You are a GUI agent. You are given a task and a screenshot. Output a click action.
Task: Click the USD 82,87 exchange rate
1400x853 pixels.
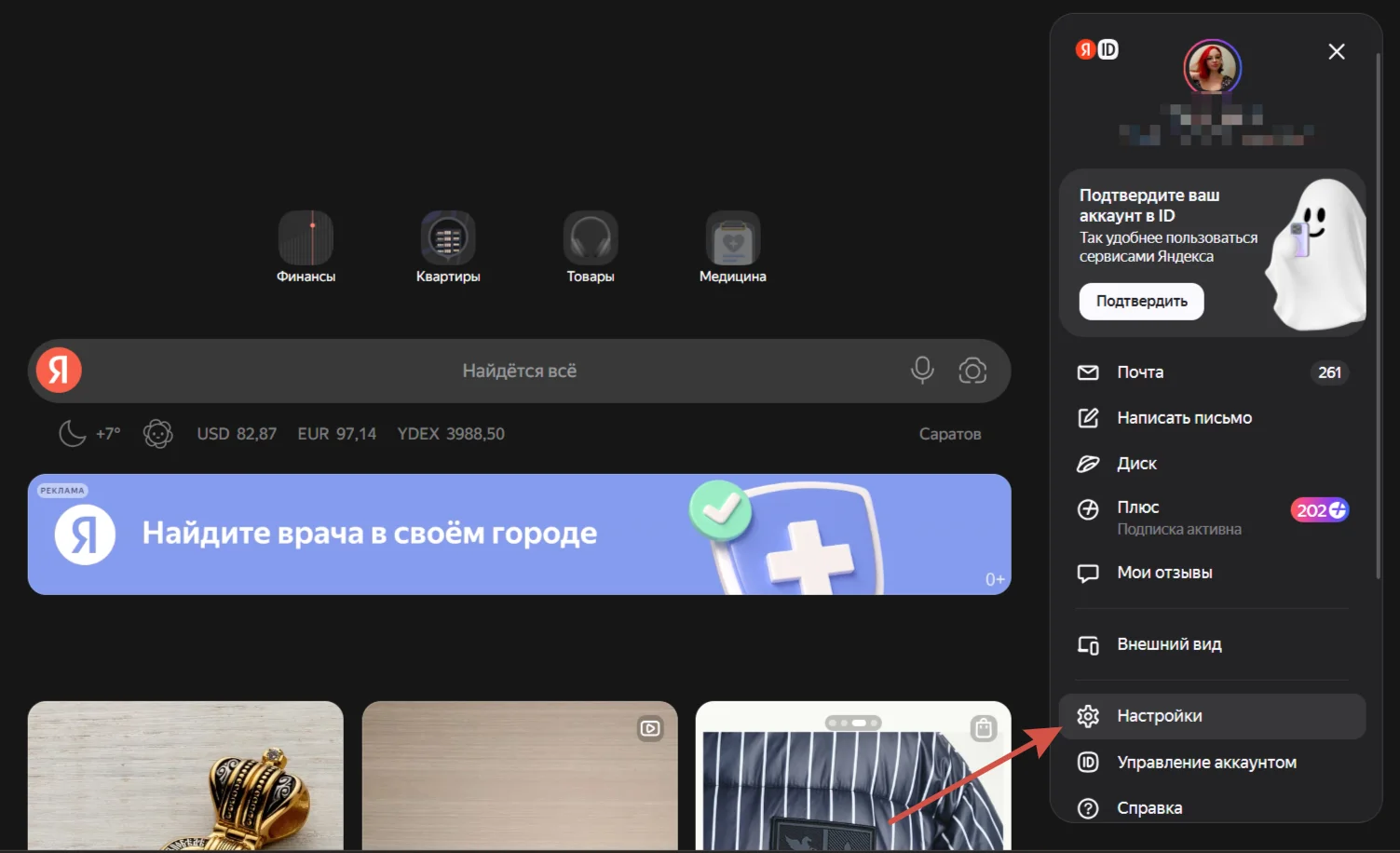point(237,434)
